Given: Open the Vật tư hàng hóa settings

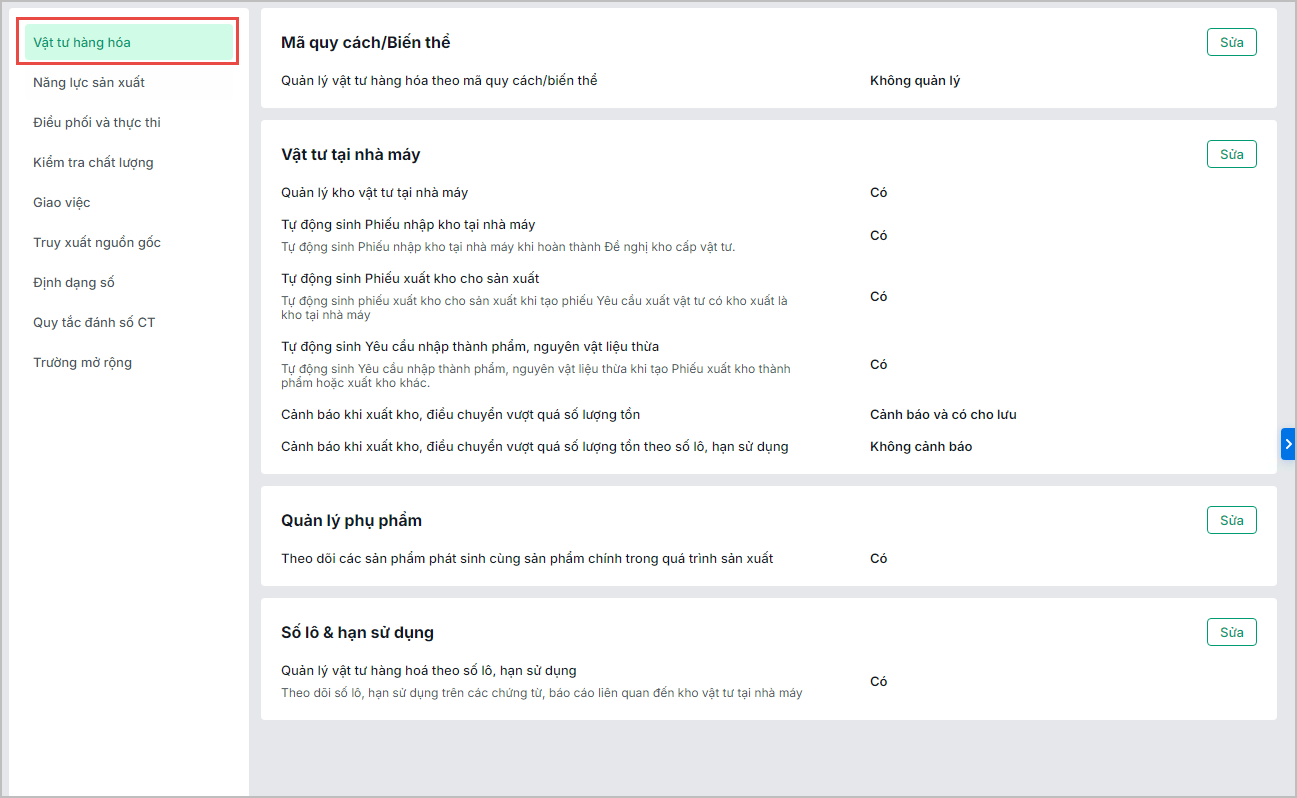Looking at the screenshot, I should coord(82,42).
